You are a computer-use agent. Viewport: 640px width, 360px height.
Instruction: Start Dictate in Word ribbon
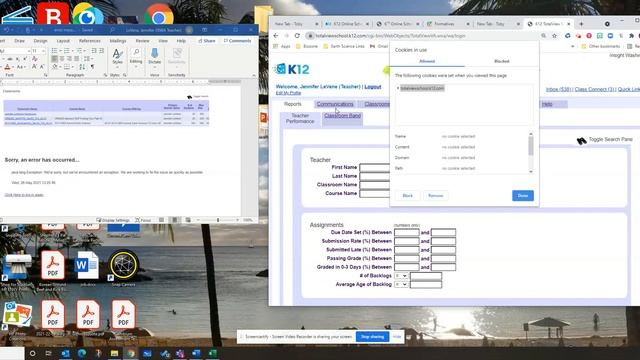[x=155, y=57]
